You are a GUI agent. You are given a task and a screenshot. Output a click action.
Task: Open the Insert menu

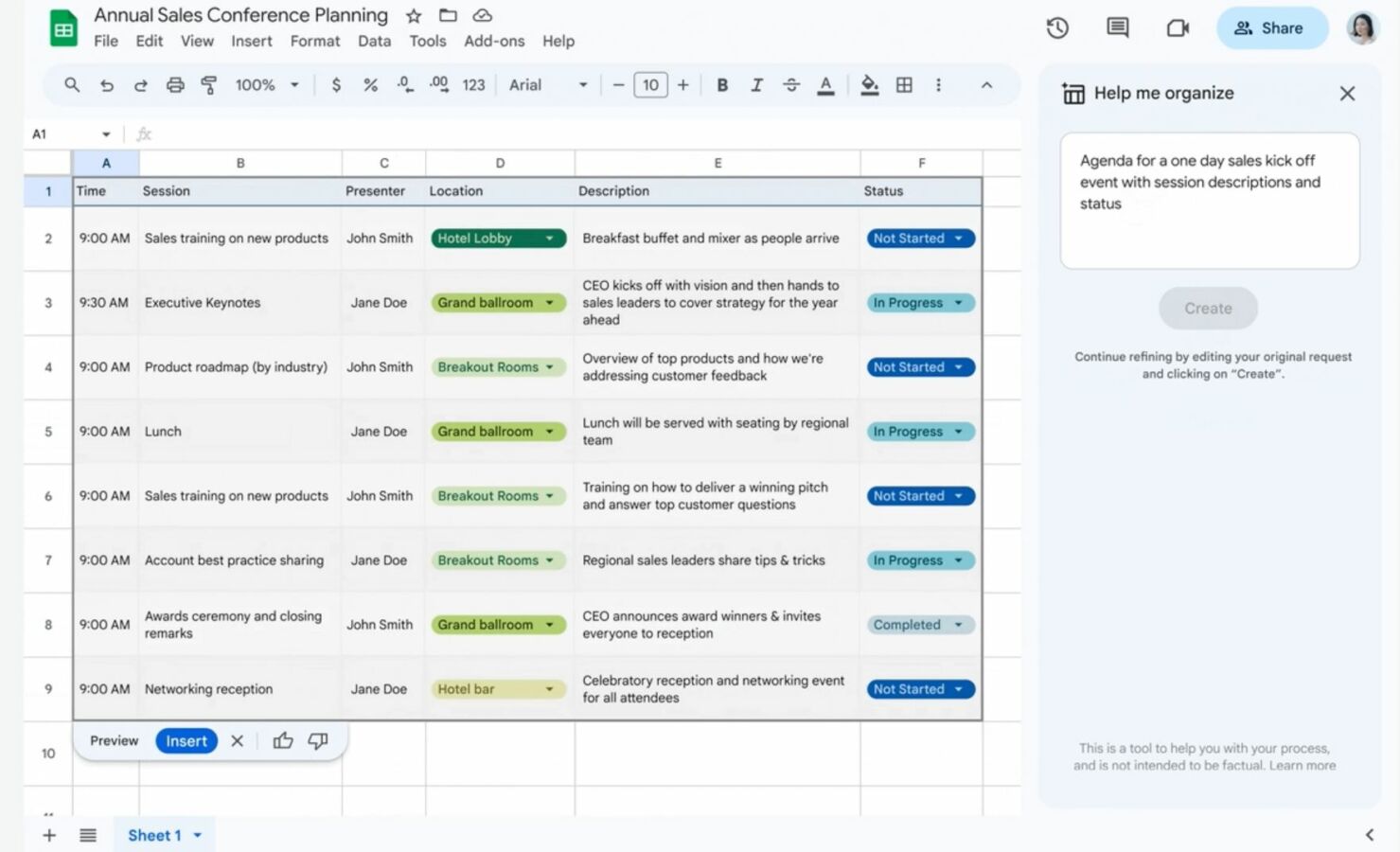[x=251, y=41]
